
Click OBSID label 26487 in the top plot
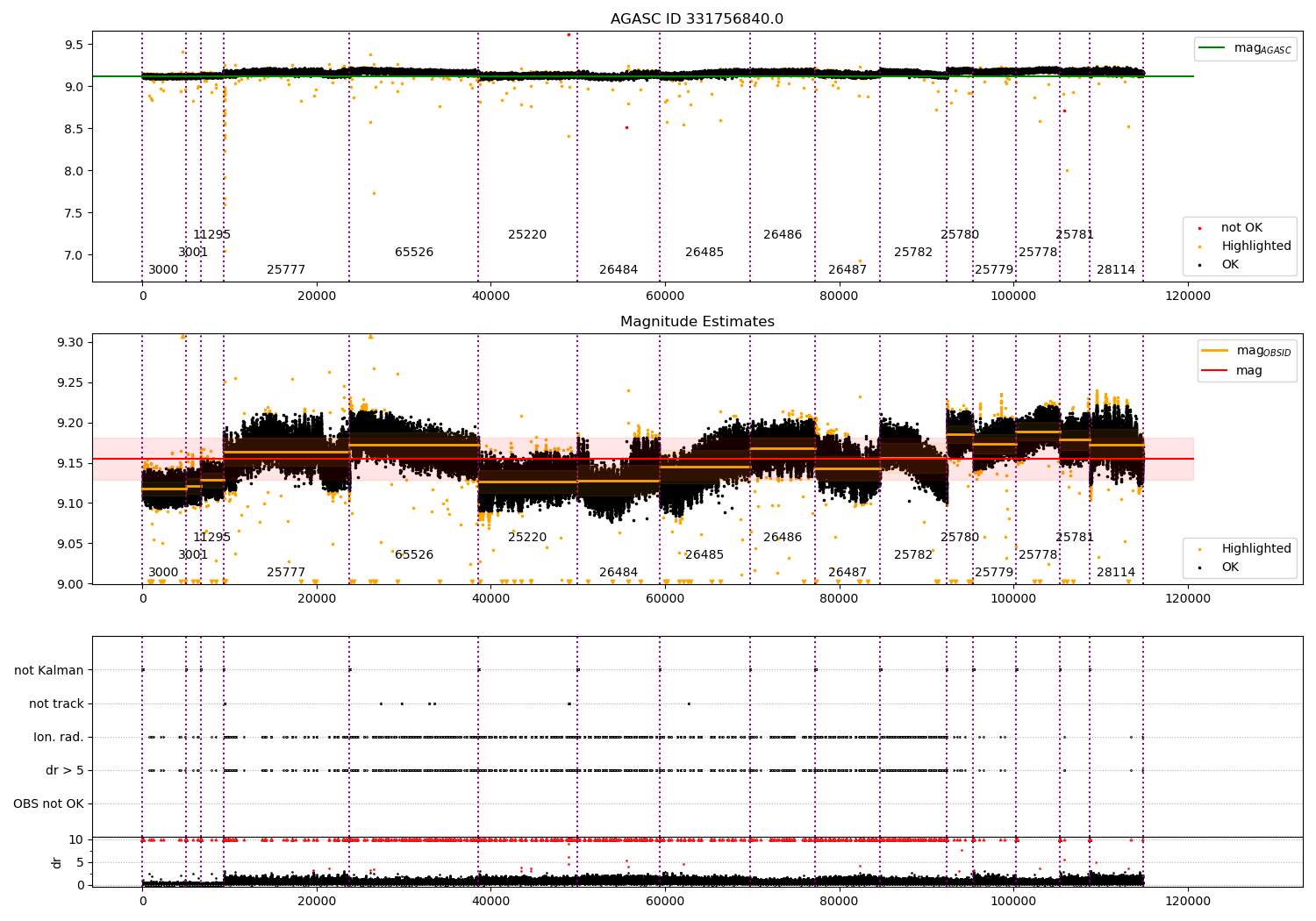point(848,270)
